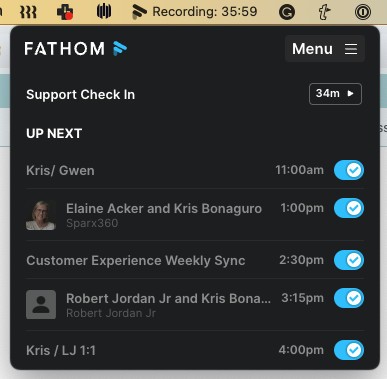
Task: Click the wavy lines menu bar icon
Action: (x=28, y=12)
